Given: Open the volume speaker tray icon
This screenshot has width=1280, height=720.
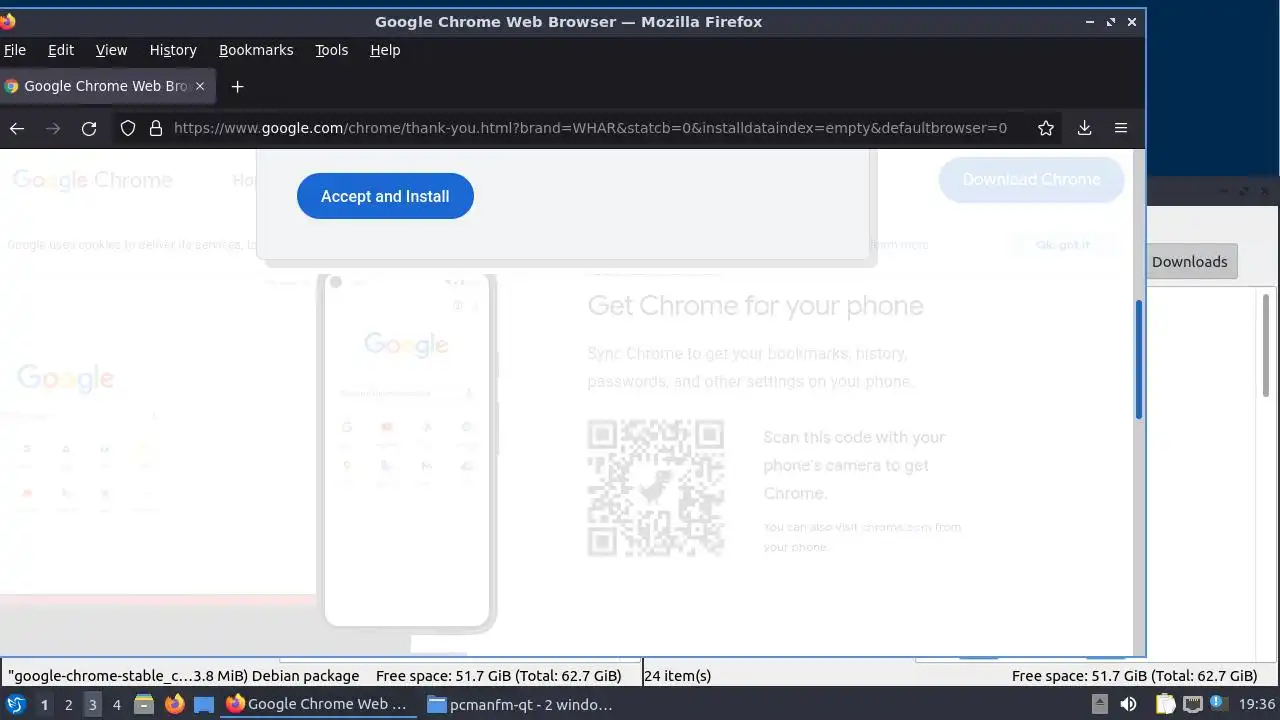Looking at the screenshot, I should click(x=1129, y=704).
